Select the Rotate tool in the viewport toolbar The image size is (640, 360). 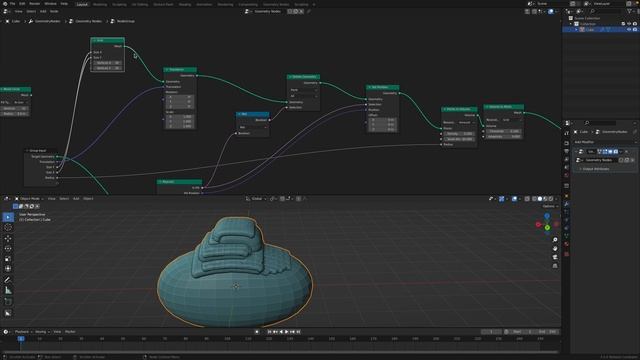(x=8, y=249)
